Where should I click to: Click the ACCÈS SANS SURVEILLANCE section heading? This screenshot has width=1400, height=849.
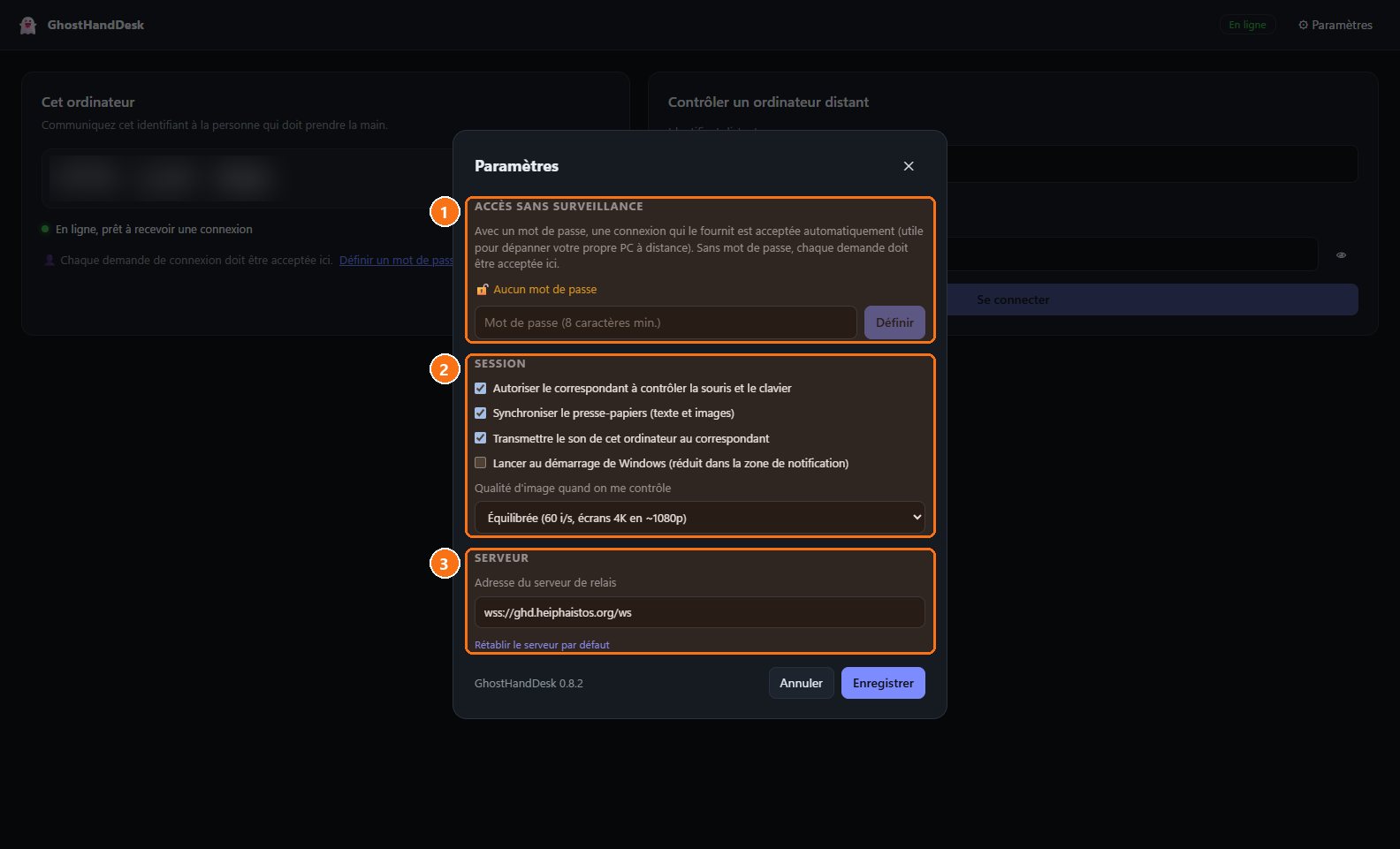click(x=559, y=207)
